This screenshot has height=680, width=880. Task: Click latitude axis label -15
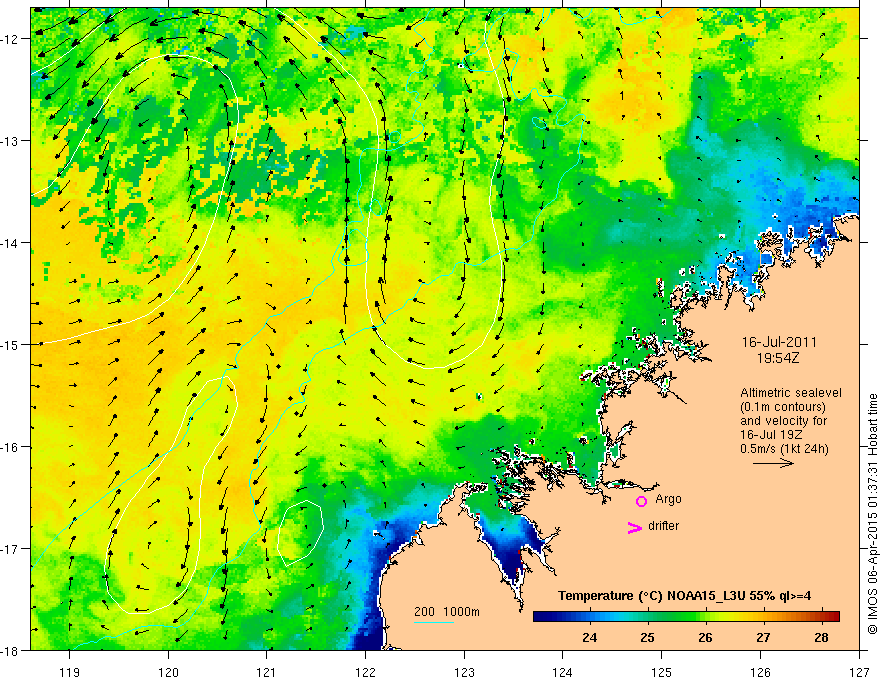(11, 344)
